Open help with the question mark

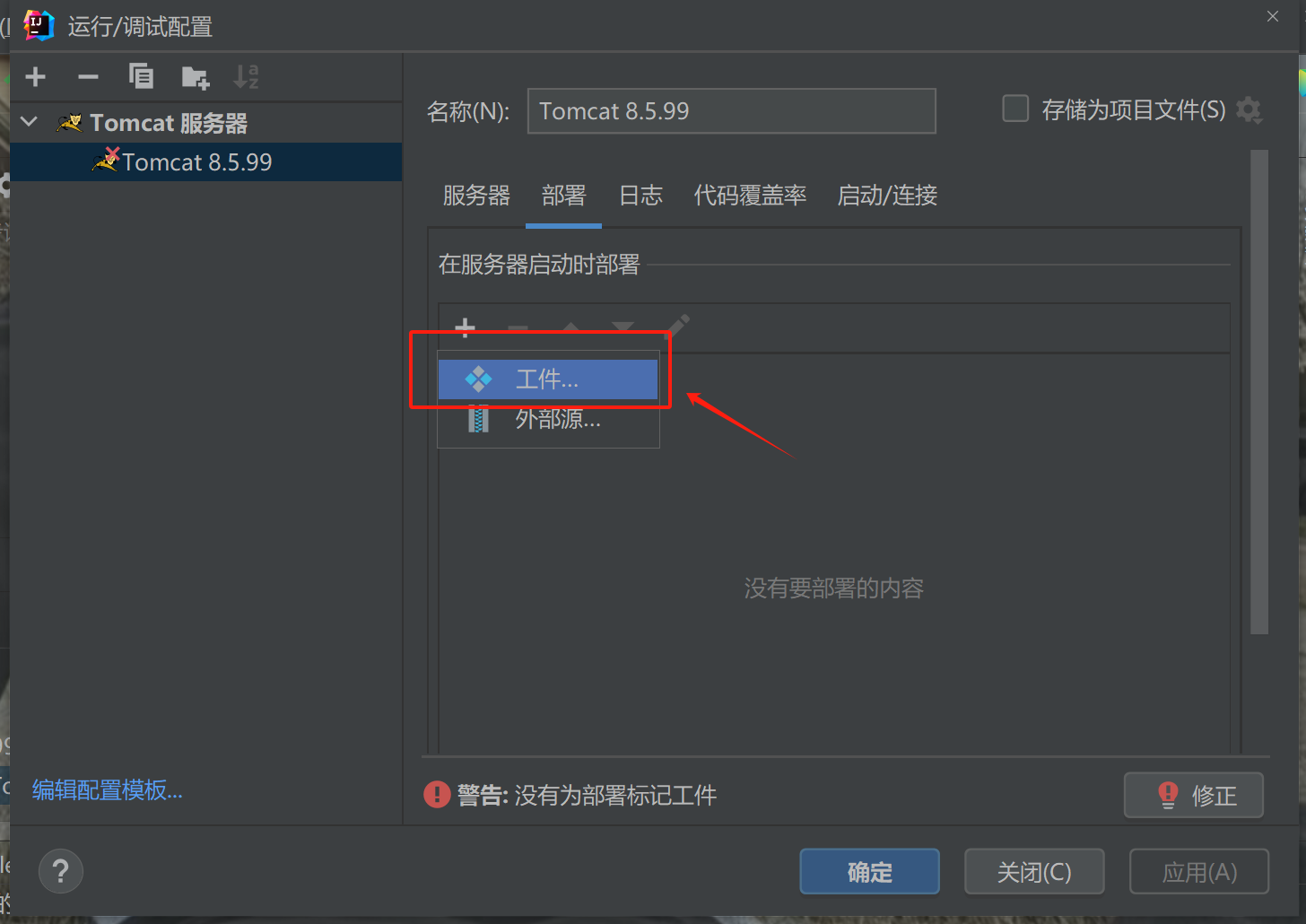(x=61, y=871)
